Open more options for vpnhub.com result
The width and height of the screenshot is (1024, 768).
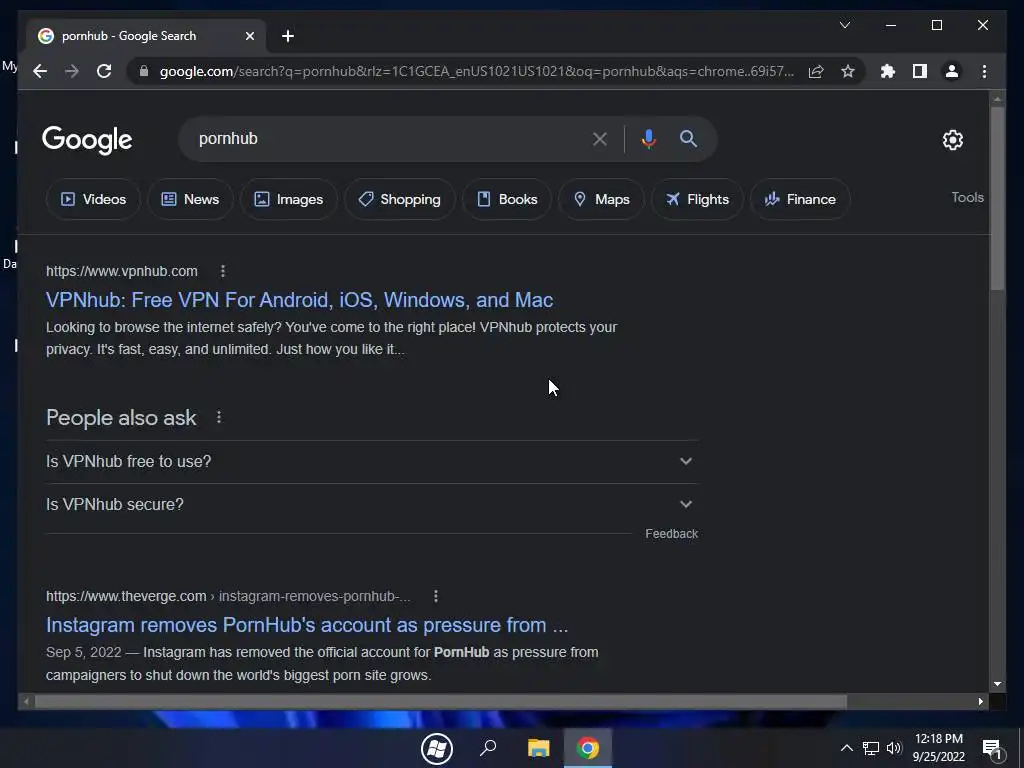coord(223,271)
